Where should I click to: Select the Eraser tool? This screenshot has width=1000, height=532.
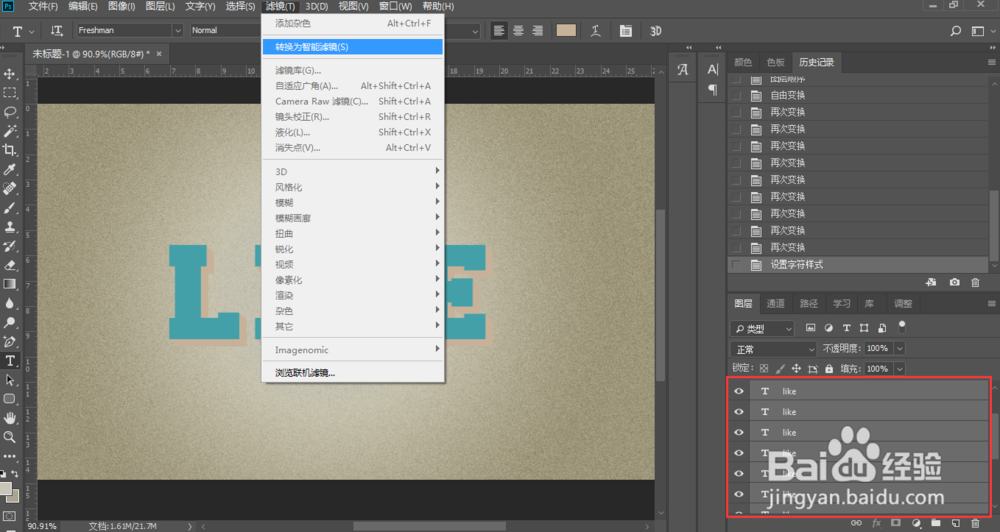[x=10, y=265]
